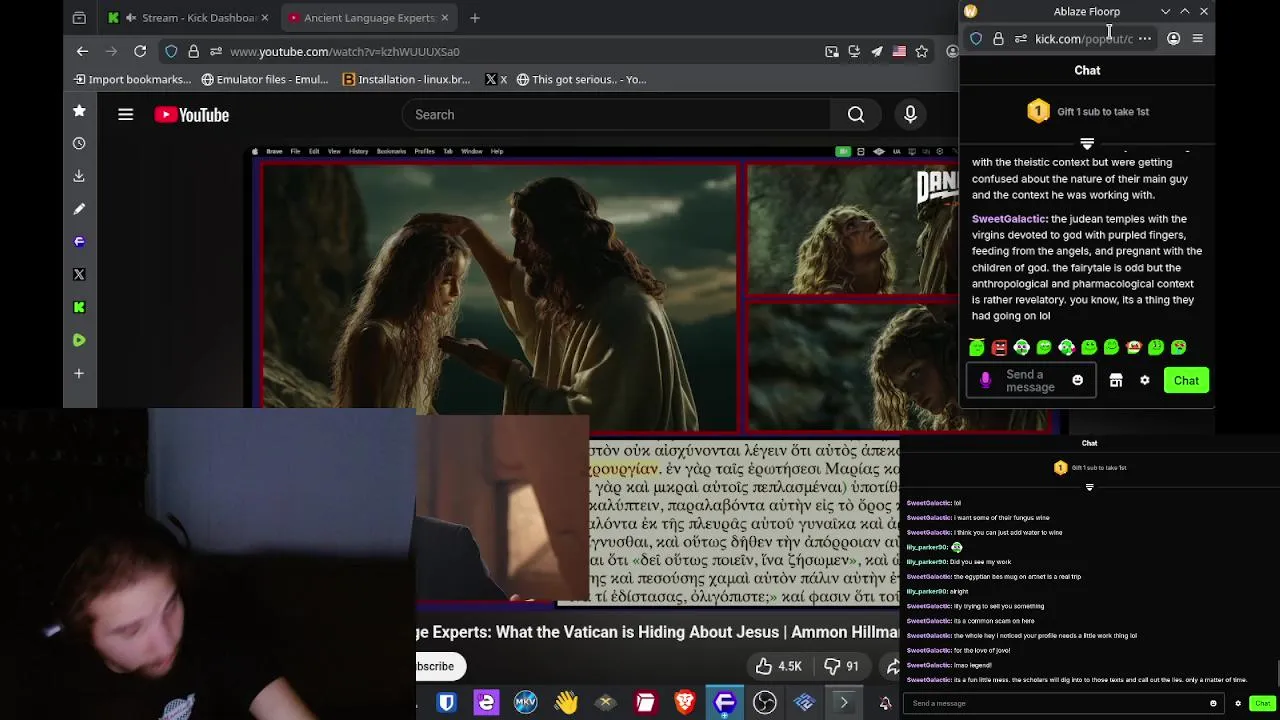Open the waving hand app in taskbar

[566, 703]
